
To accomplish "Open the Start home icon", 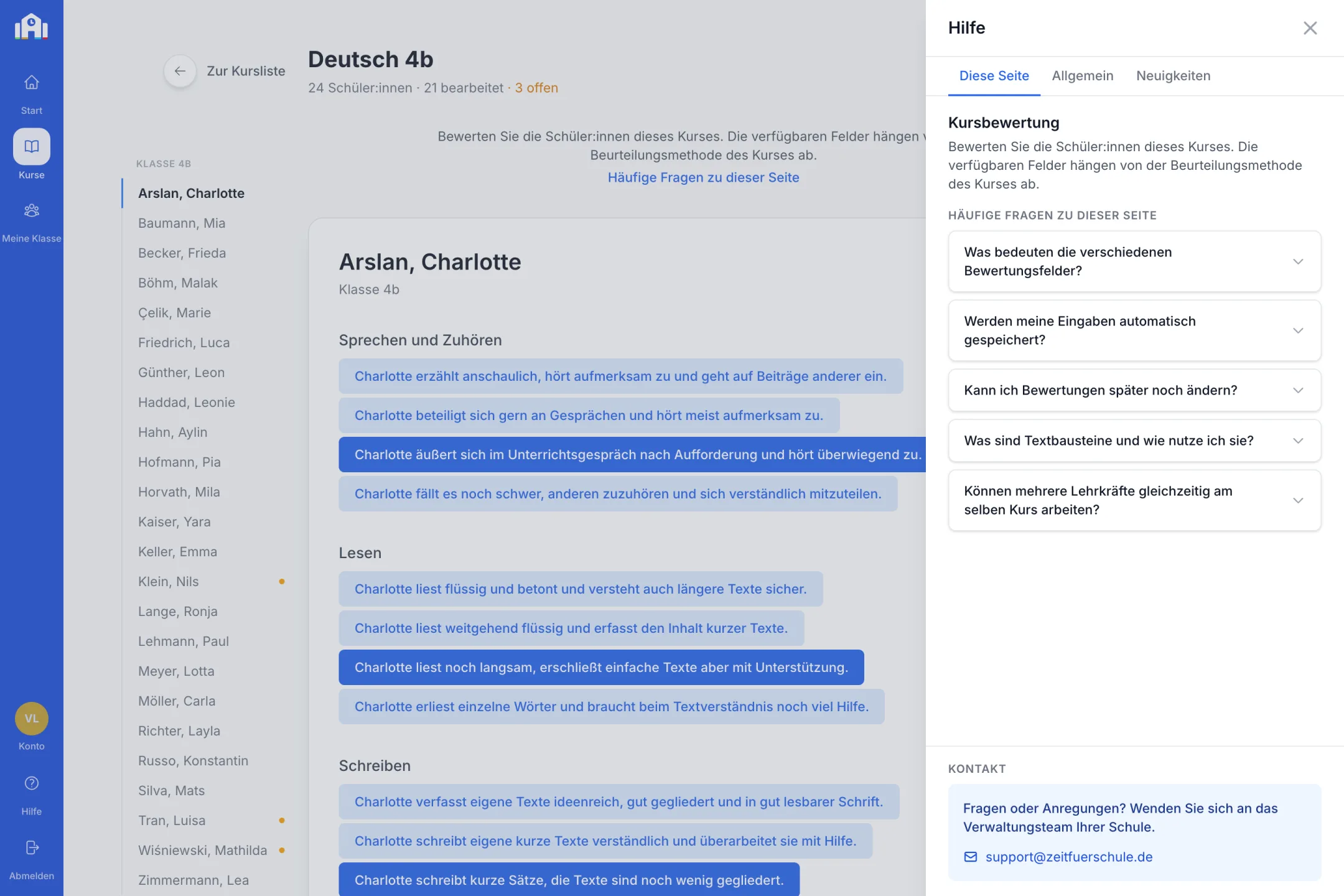I will 31,82.
